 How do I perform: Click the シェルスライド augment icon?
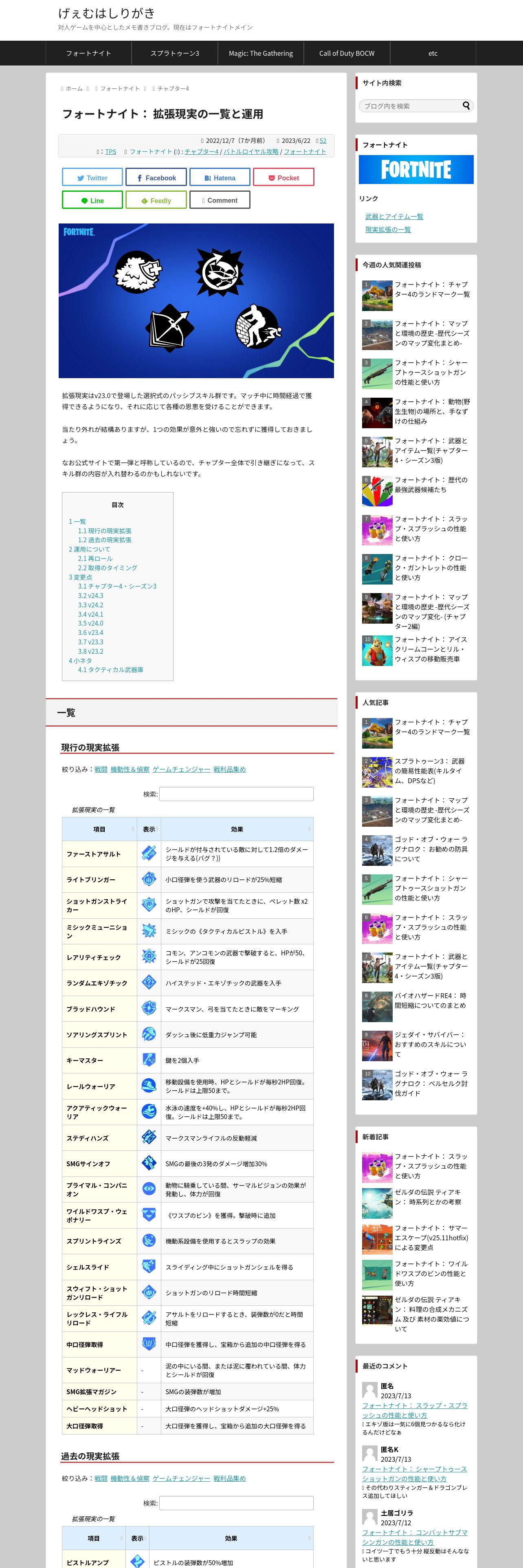pos(149,1267)
